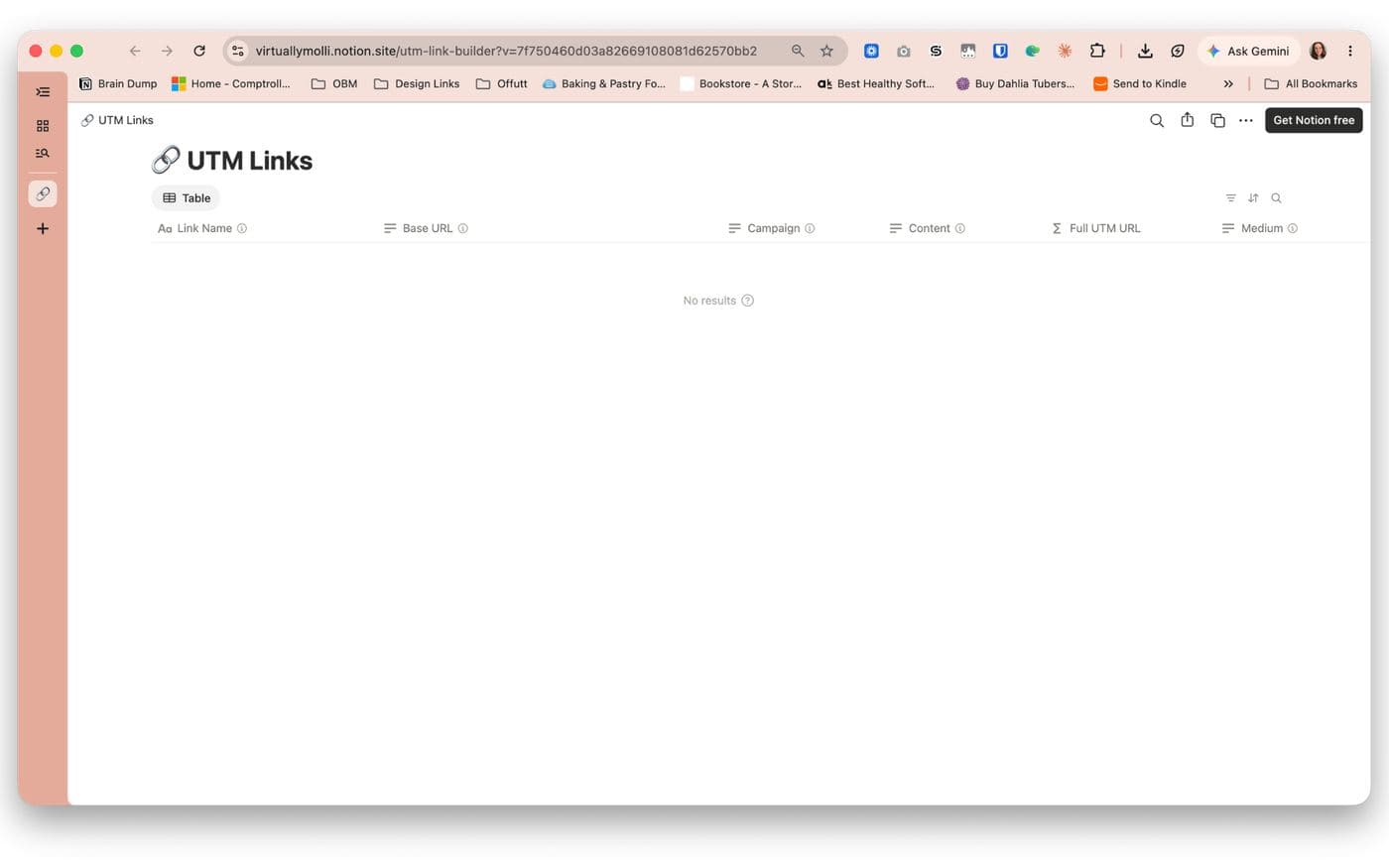Select the Table view tab
Viewport: 1389px width, 868px height.
tap(187, 198)
